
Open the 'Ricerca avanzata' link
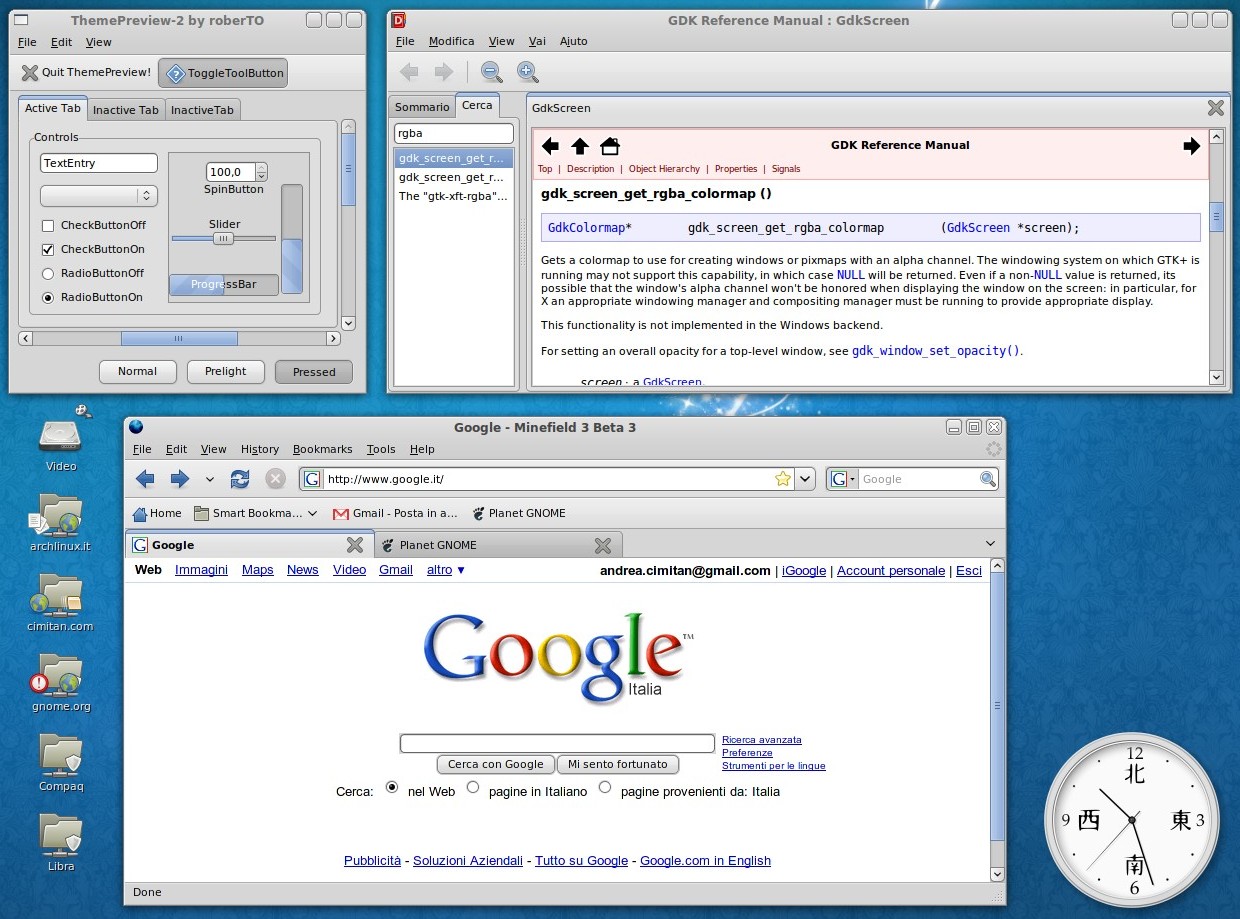tap(761, 740)
